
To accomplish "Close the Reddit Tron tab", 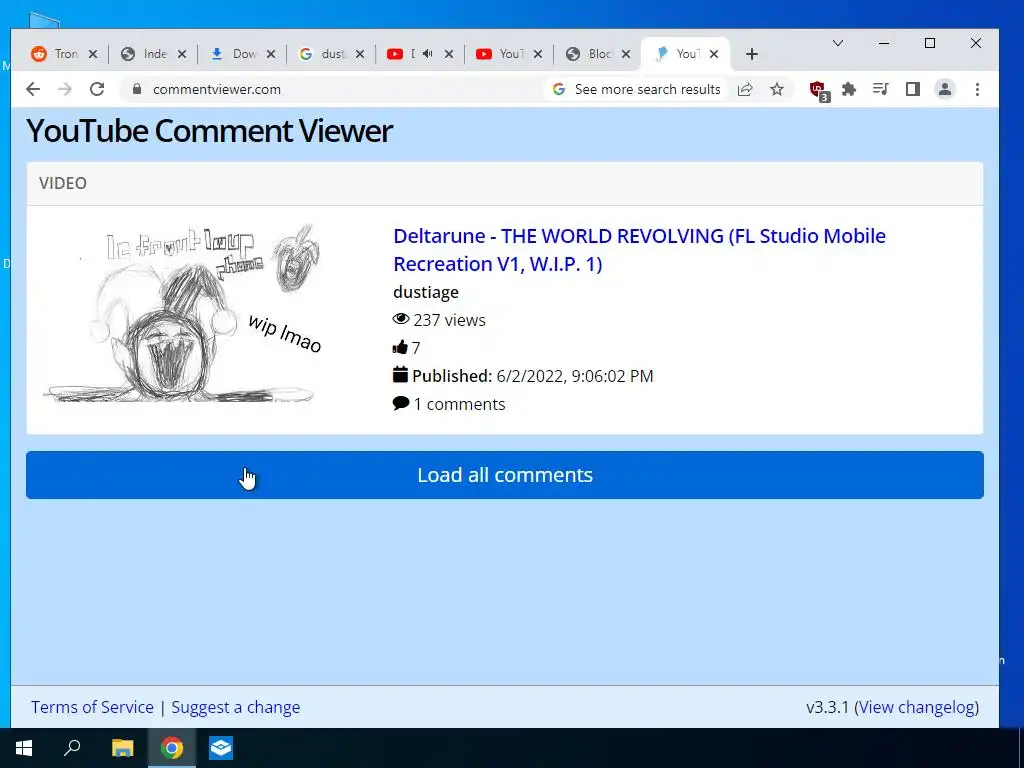I will coord(93,54).
